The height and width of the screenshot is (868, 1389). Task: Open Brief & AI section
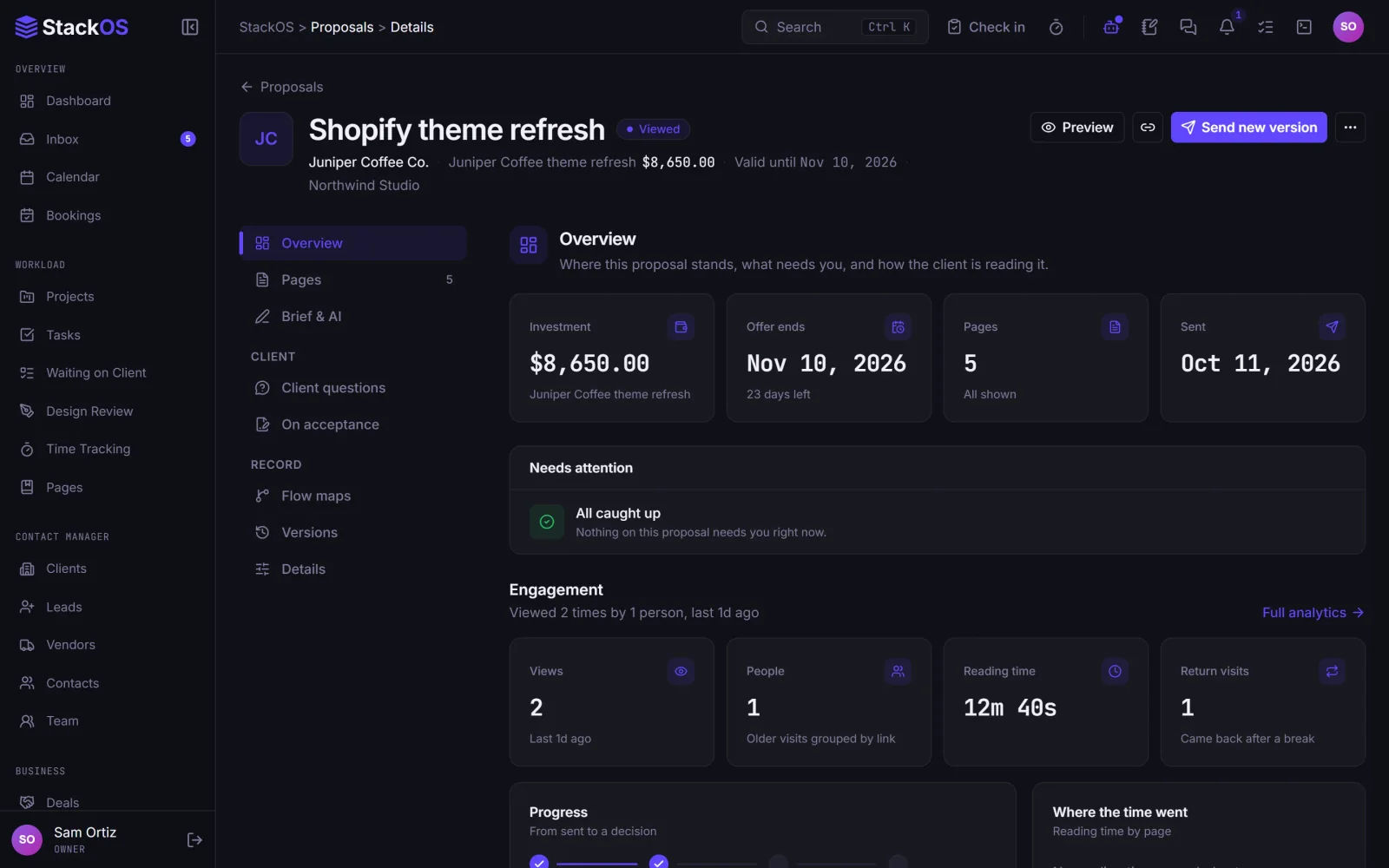click(353, 316)
